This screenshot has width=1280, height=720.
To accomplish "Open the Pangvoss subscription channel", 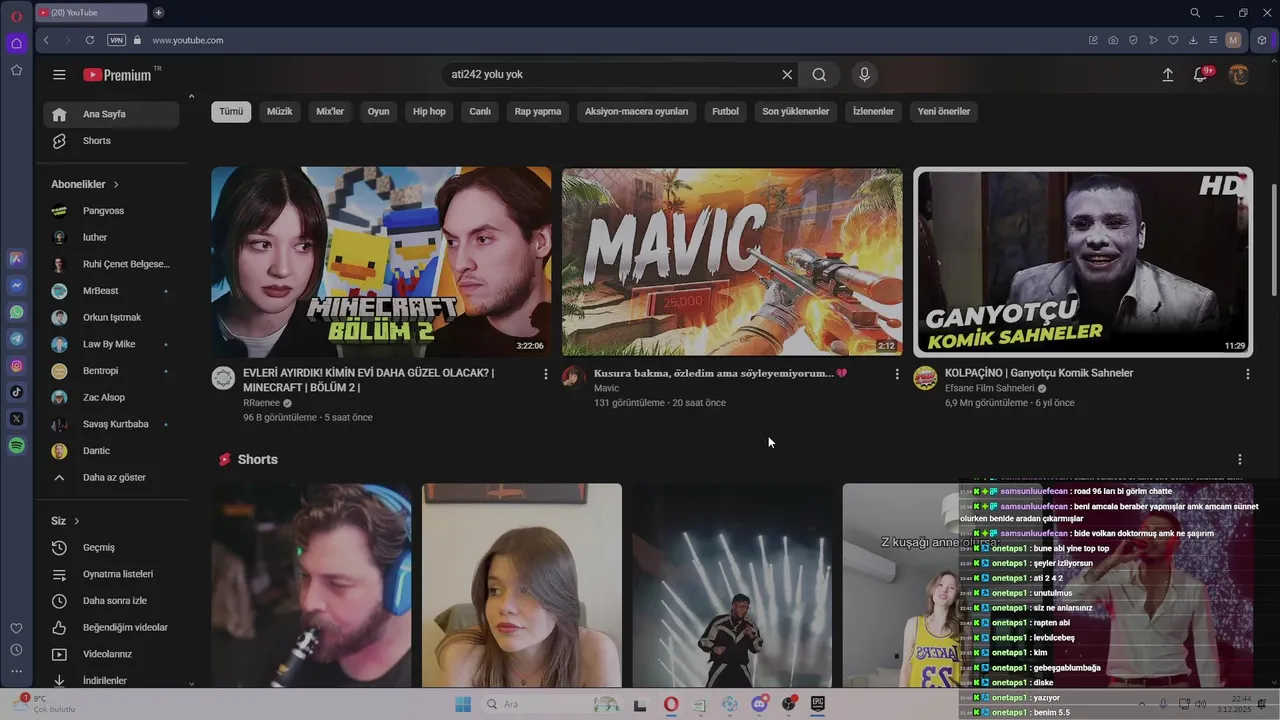I will click(x=111, y=211).
